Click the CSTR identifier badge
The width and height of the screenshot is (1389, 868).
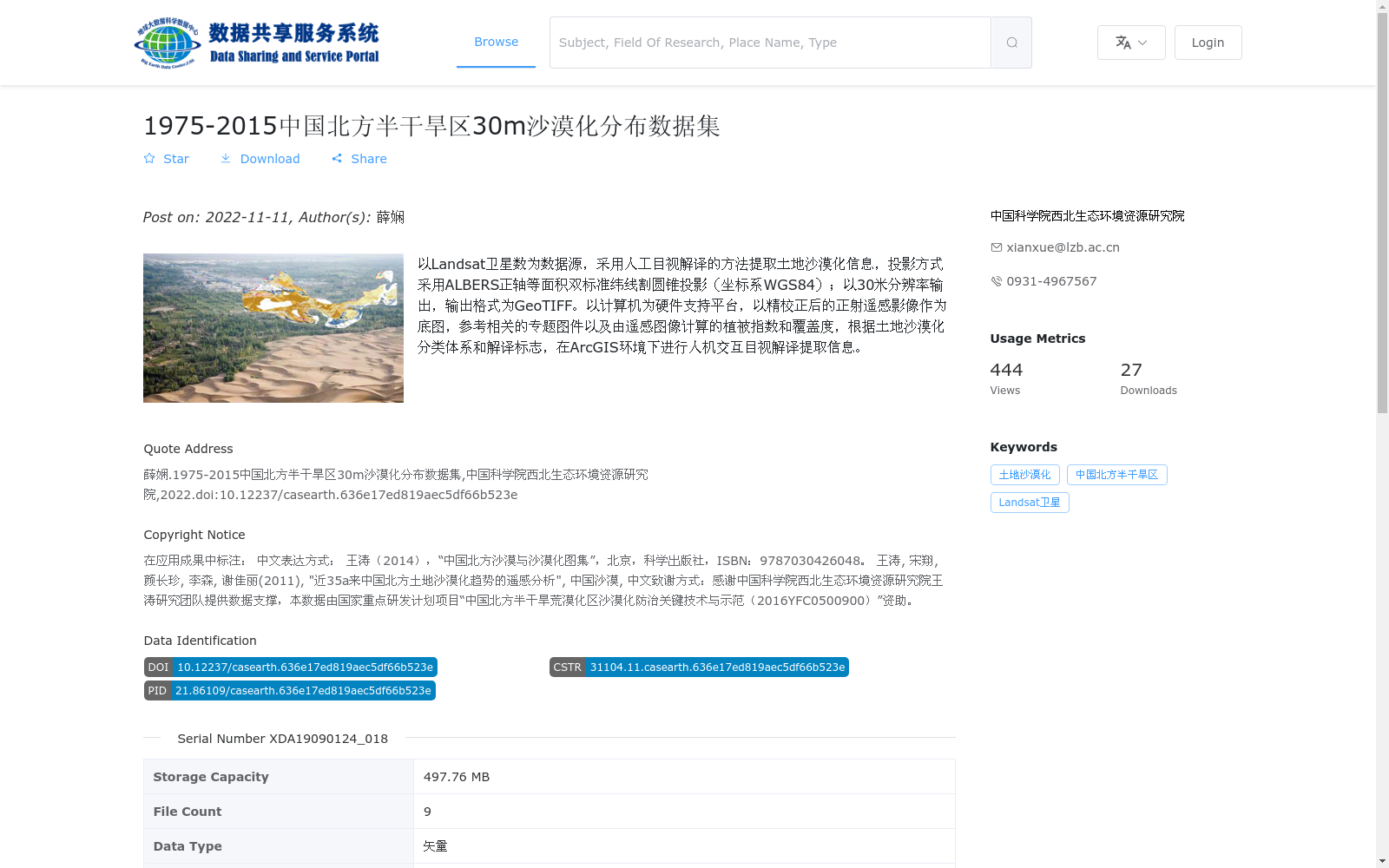pyautogui.click(x=699, y=667)
